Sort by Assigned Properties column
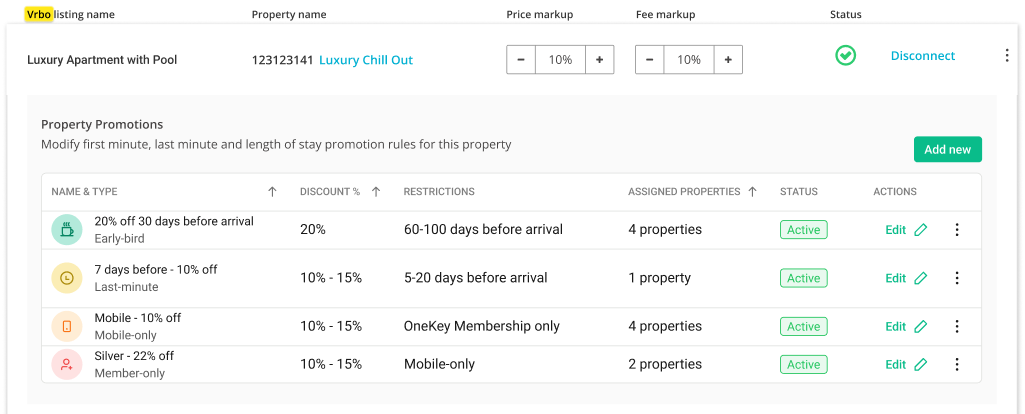The height and width of the screenshot is (414, 1025). (752, 192)
